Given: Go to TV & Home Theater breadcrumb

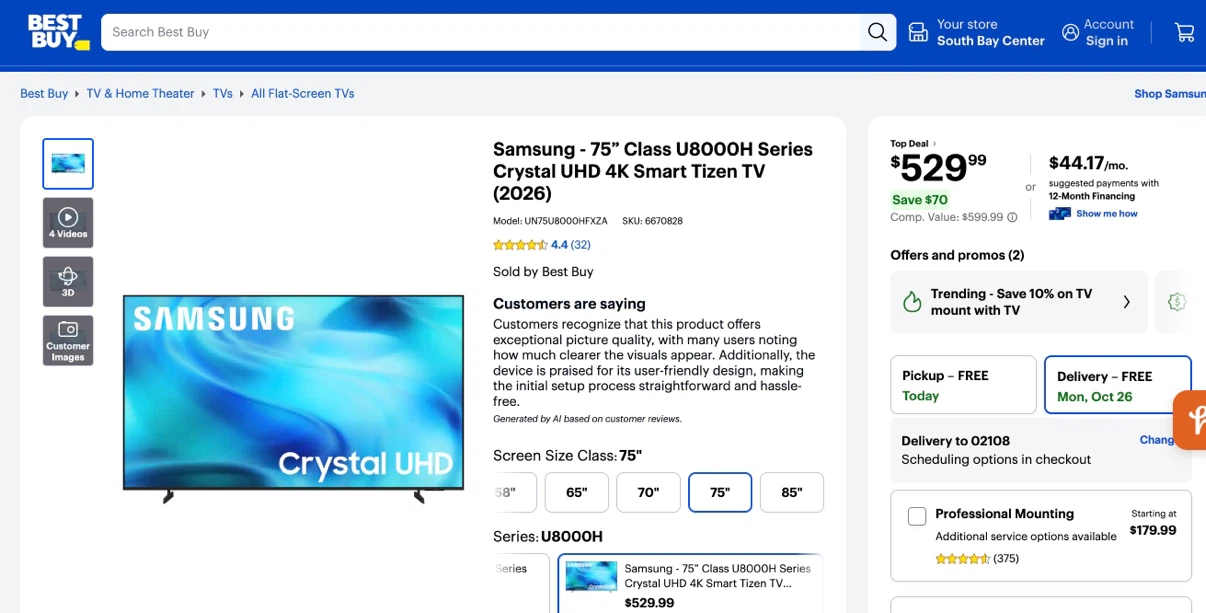Looking at the screenshot, I should pyautogui.click(x=140, y=94).
